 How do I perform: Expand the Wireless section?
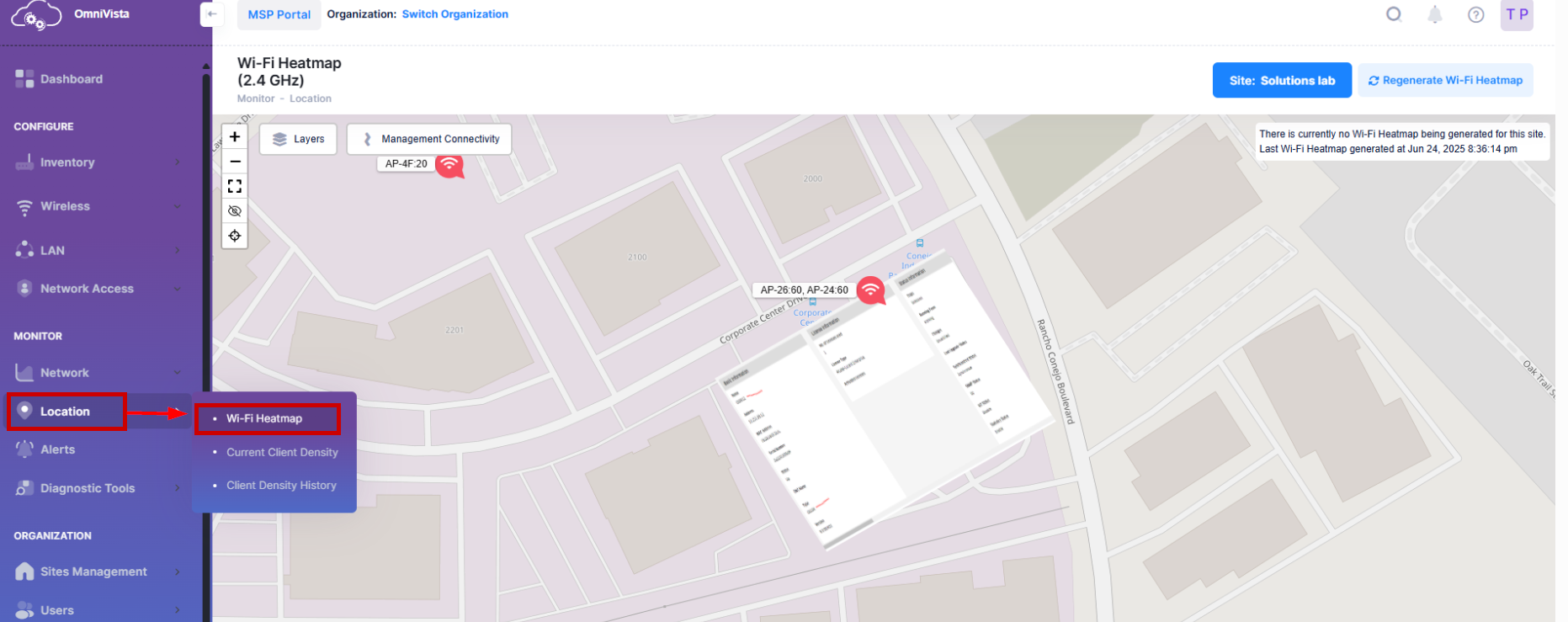click(x=97, y=206)
